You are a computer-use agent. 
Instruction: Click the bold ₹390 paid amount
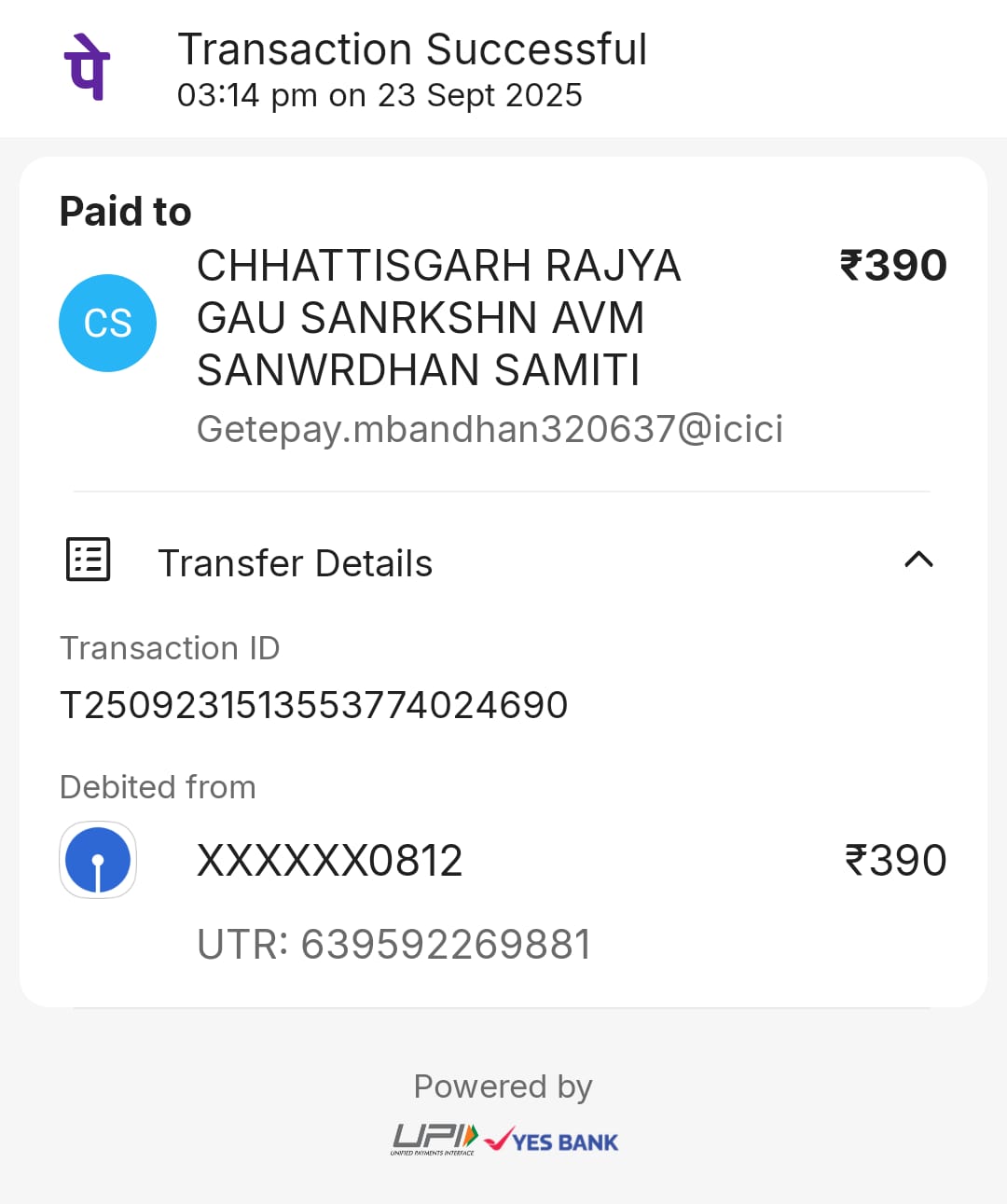click(892, 266)
